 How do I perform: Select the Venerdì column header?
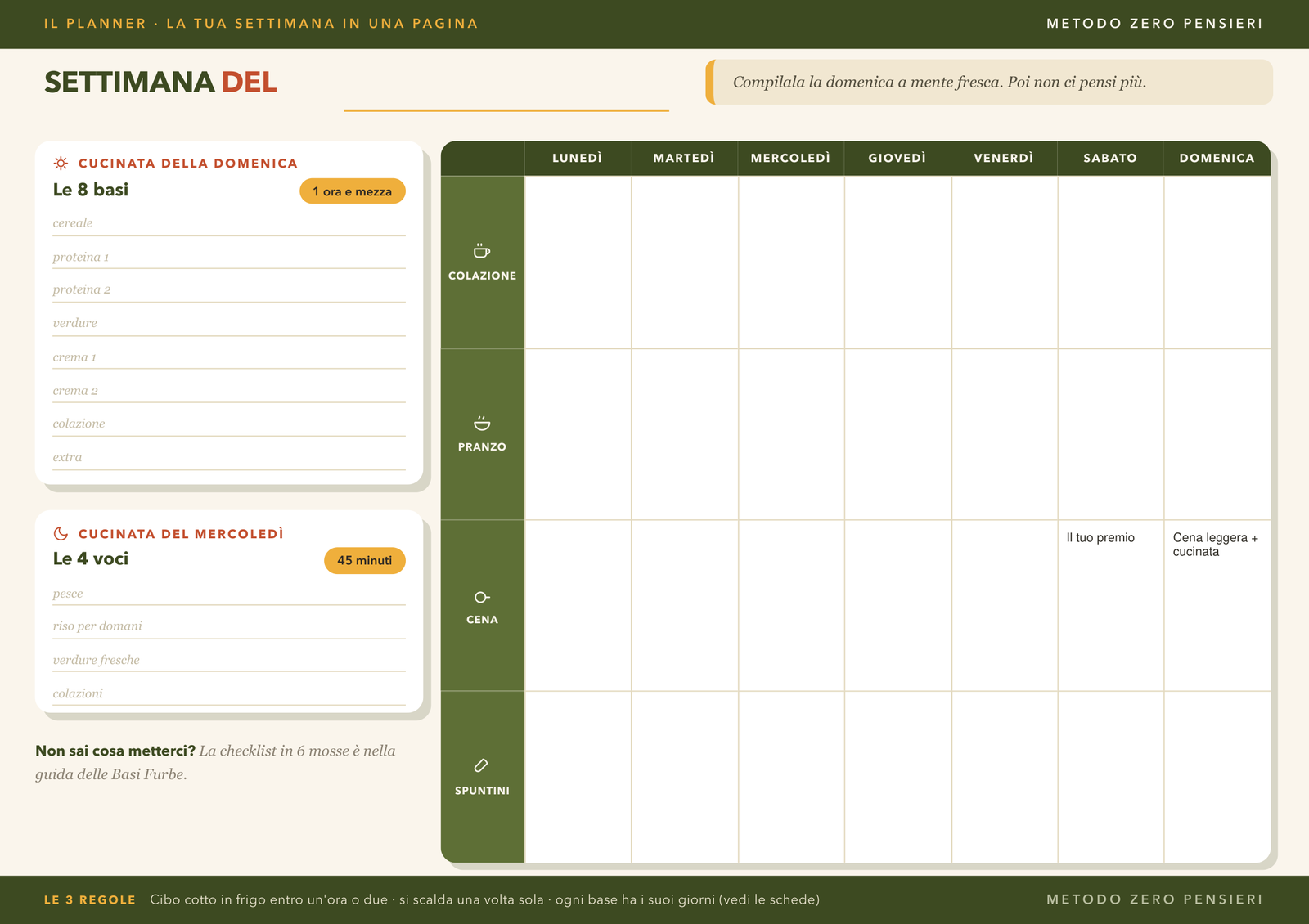(x=1004, y=158)
